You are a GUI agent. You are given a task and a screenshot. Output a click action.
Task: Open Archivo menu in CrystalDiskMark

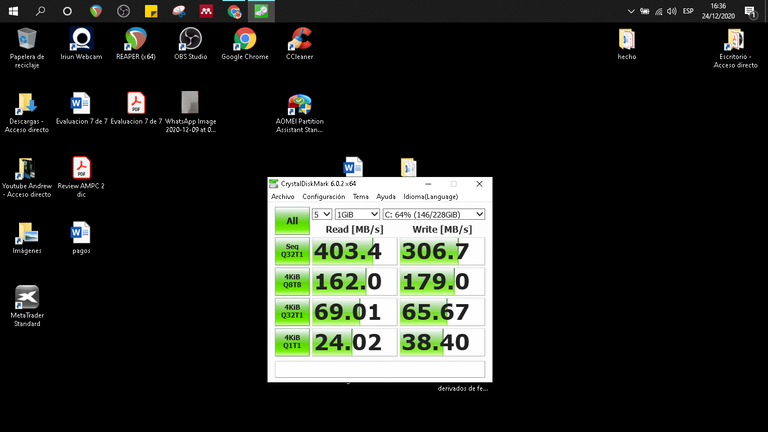(x=283, y=196)
